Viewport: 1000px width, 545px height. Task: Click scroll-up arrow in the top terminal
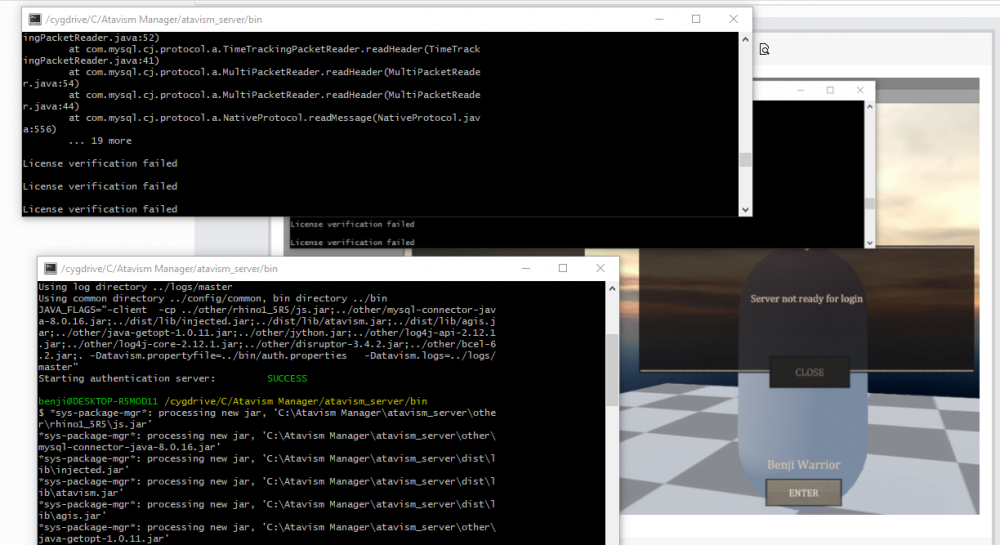point(744,39)
